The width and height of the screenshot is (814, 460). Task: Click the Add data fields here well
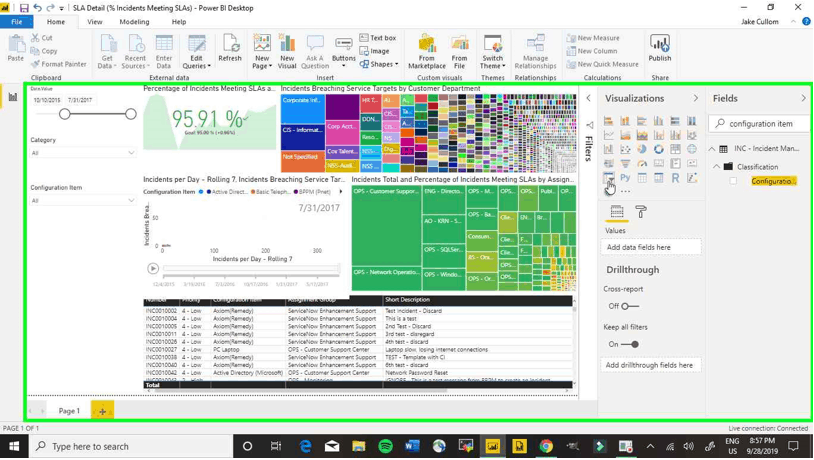651,247
